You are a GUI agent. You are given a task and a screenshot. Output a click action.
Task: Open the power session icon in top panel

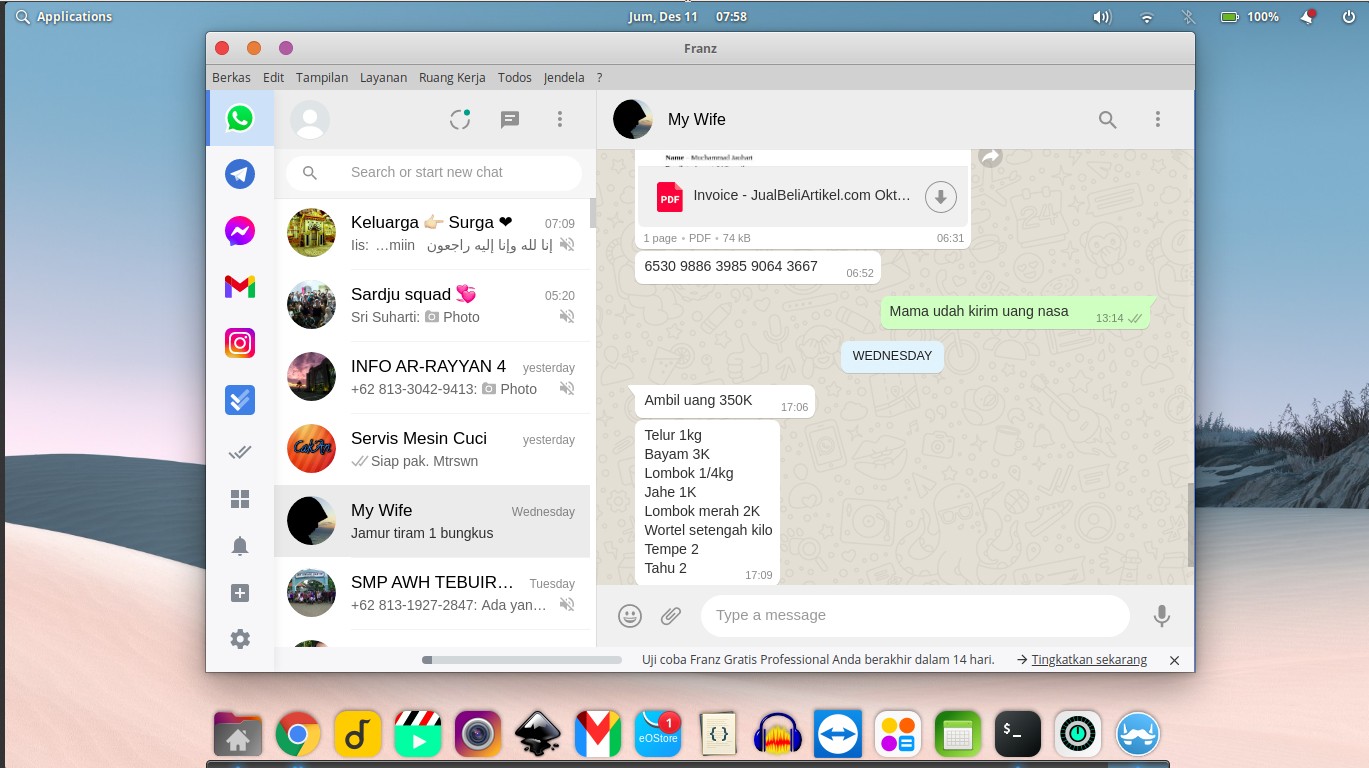point(1348,17)
